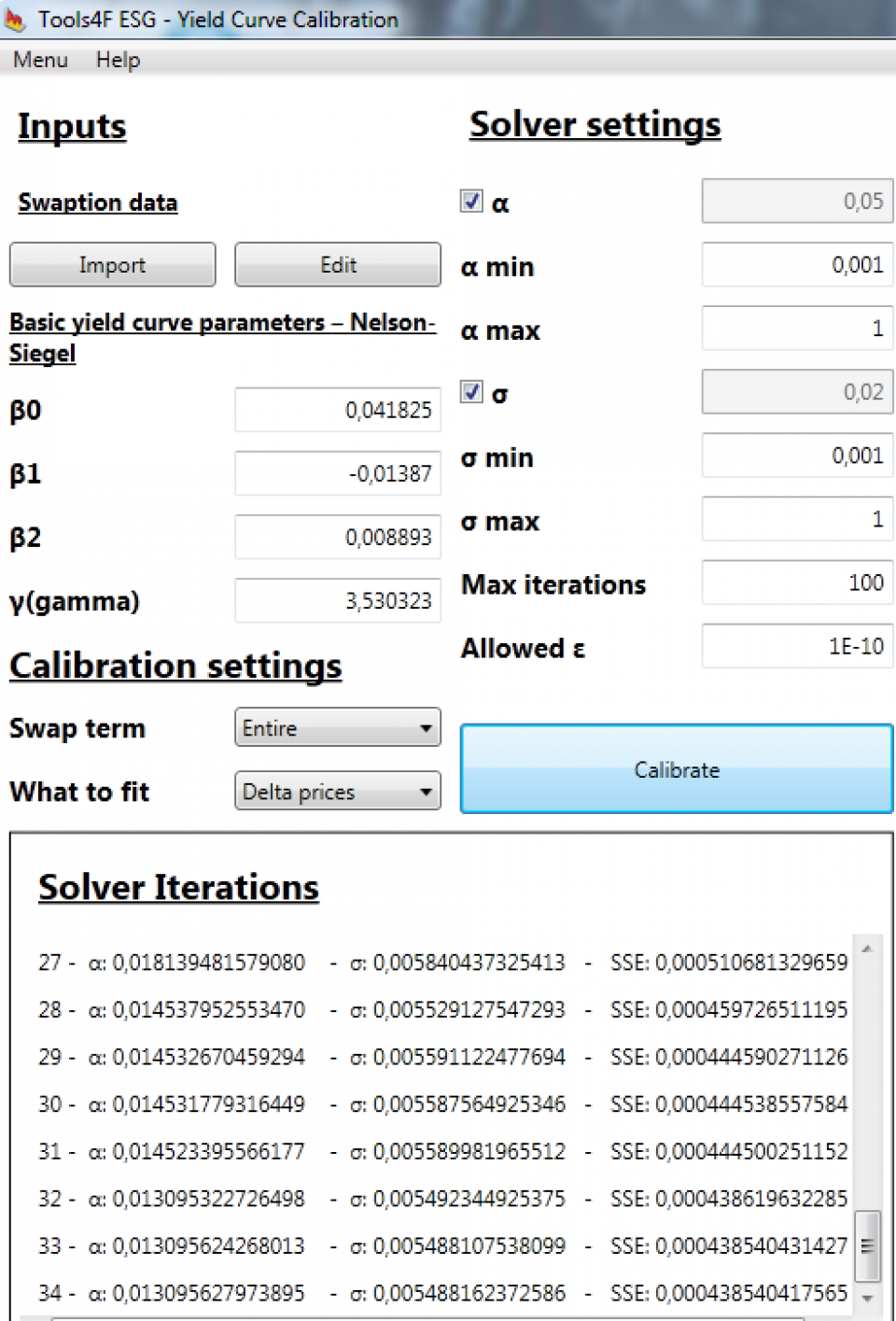Focus the Max iterations field

pyautogui.click(x=796, y=583)
